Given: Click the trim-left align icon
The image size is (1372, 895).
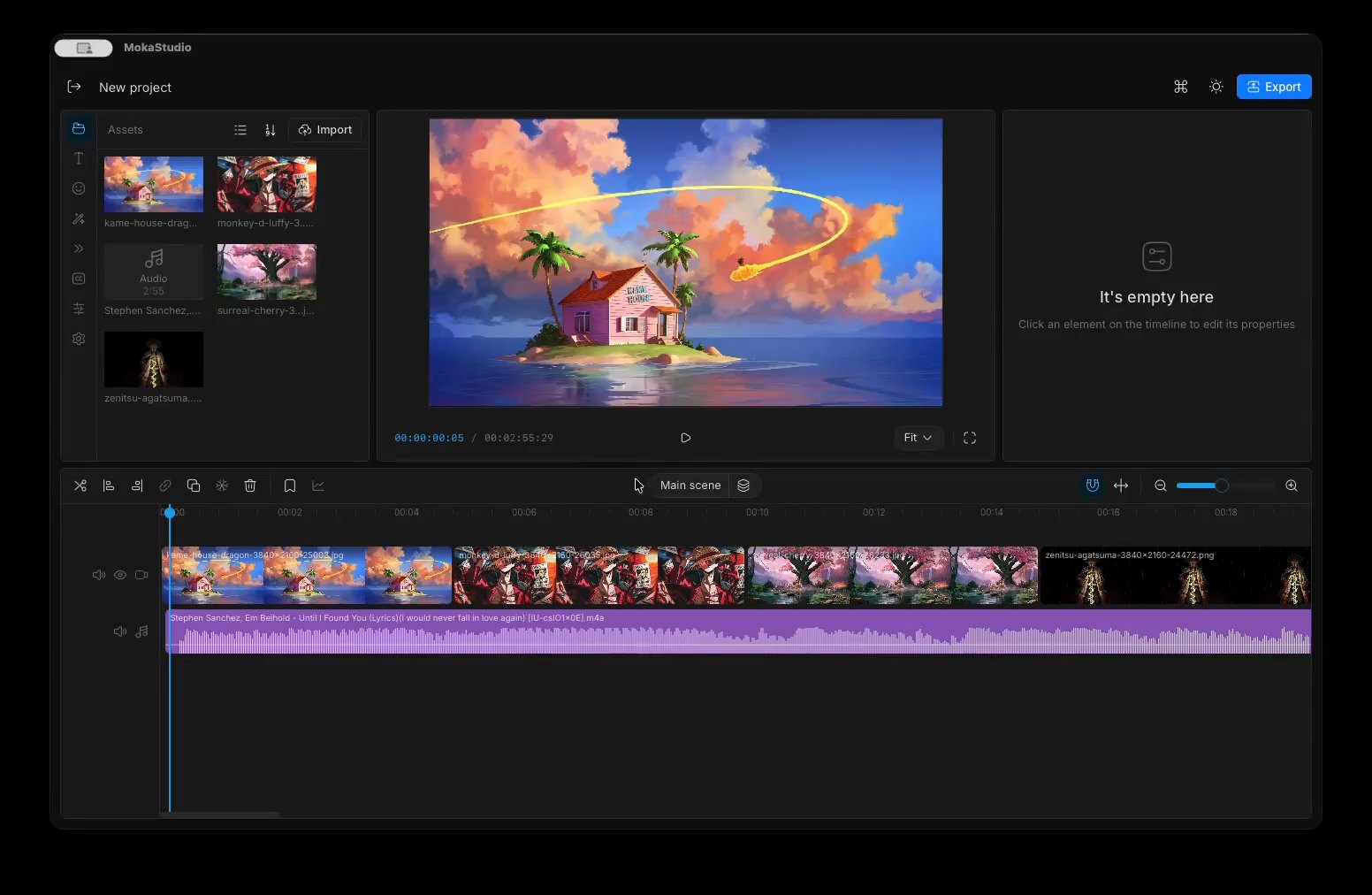Looking at the screenshot, I should pos(109,486).
